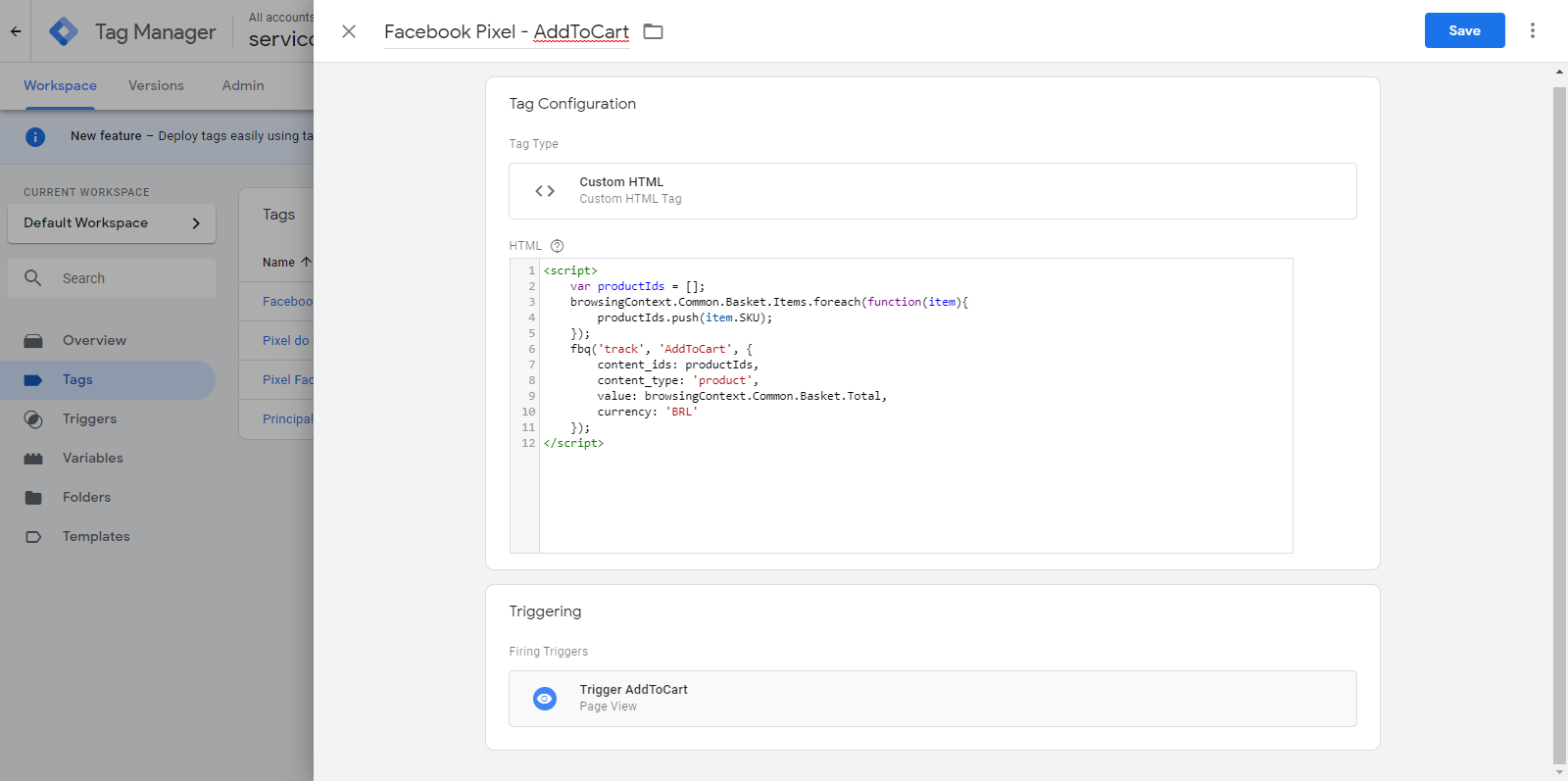Click line number 12 in the gutter
This screenshot has height=781, width=1568.
click(528, 443)
